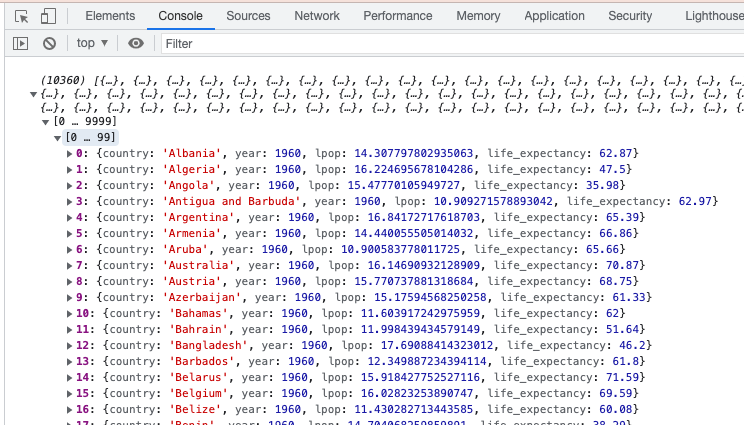
Task: Click the 'Albania' country string
Action: 192,153
